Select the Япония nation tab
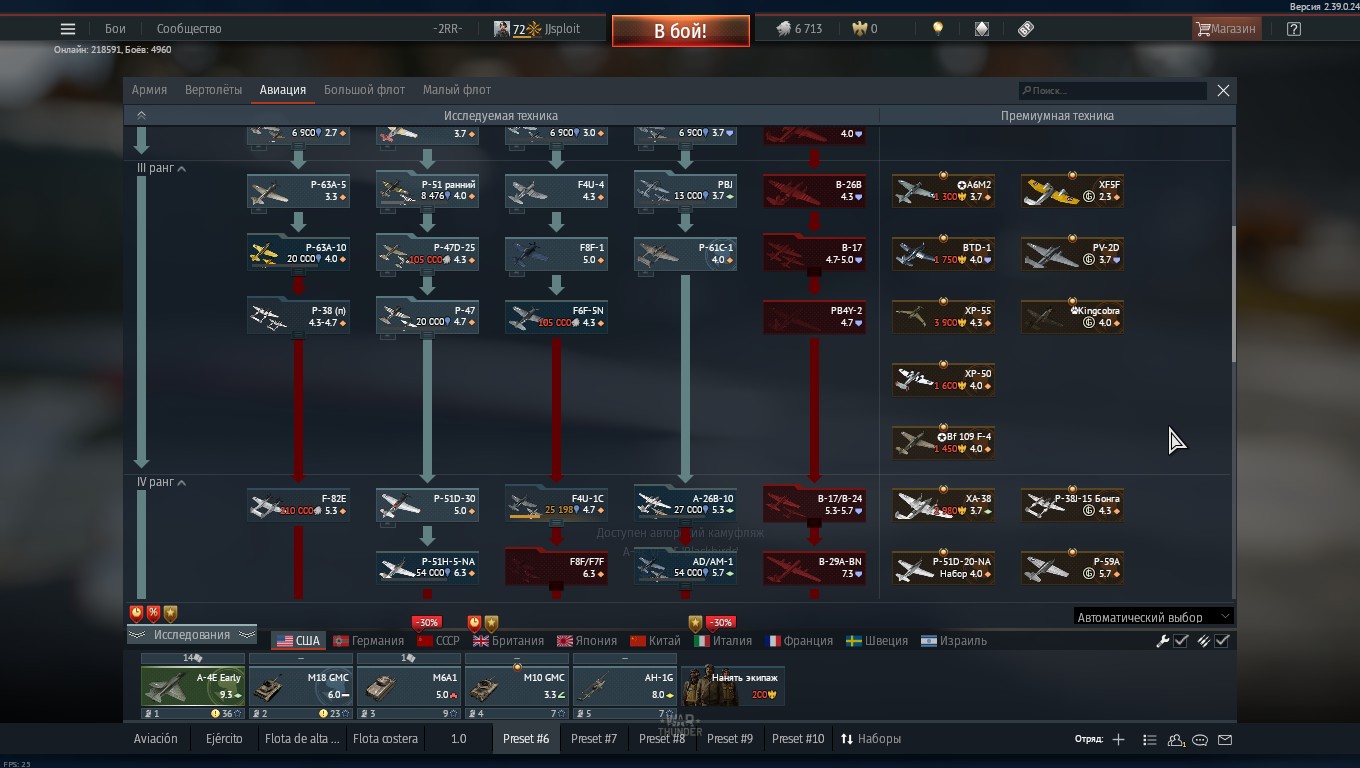1360x768 pixels. 587,641
